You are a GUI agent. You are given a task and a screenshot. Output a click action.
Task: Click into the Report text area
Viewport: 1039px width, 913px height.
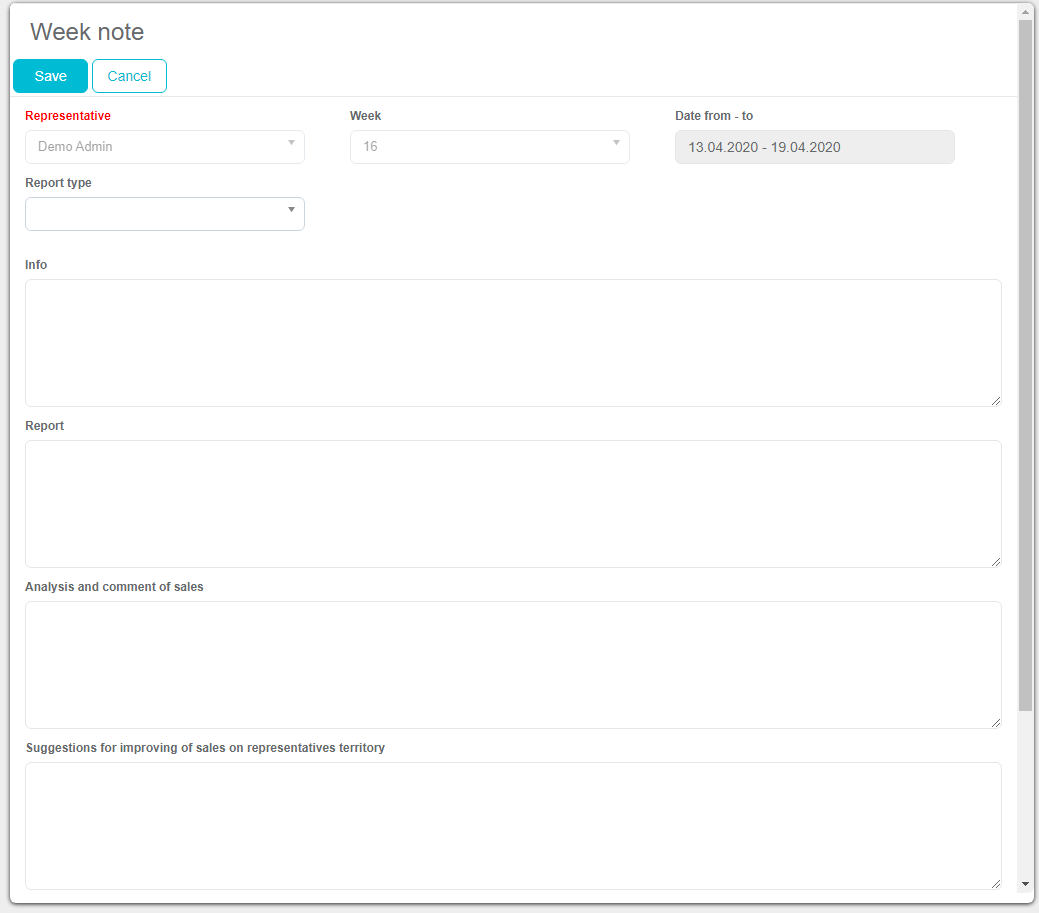click(512, 503)
